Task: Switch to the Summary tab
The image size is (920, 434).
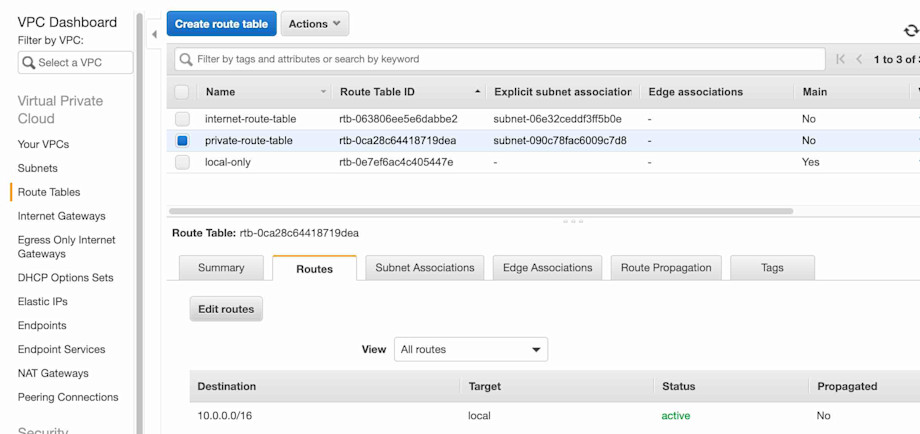Action: point(221,268)
